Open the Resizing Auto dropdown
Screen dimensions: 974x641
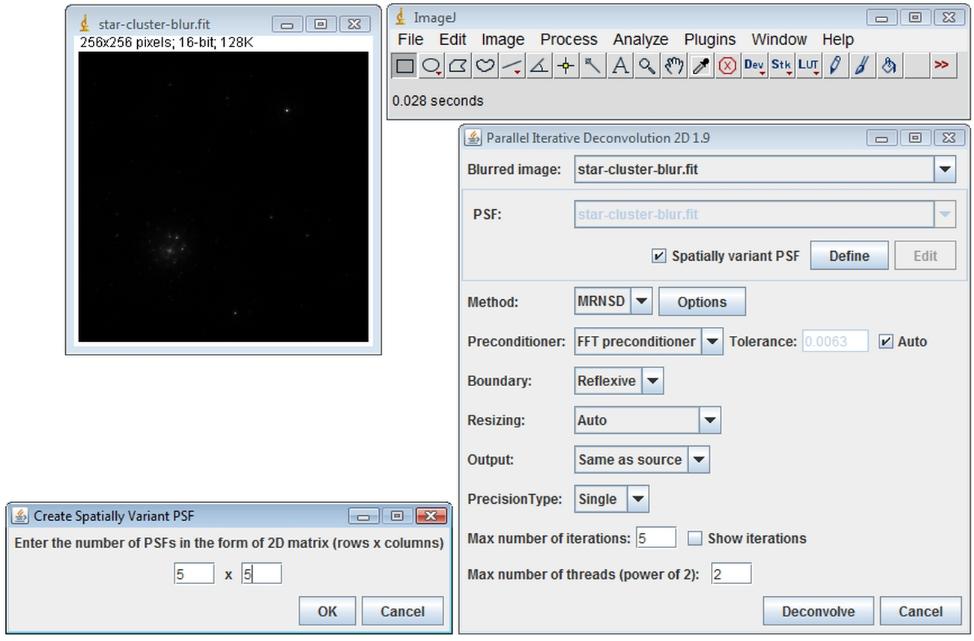pyautogui.click(x=709, y=420)
